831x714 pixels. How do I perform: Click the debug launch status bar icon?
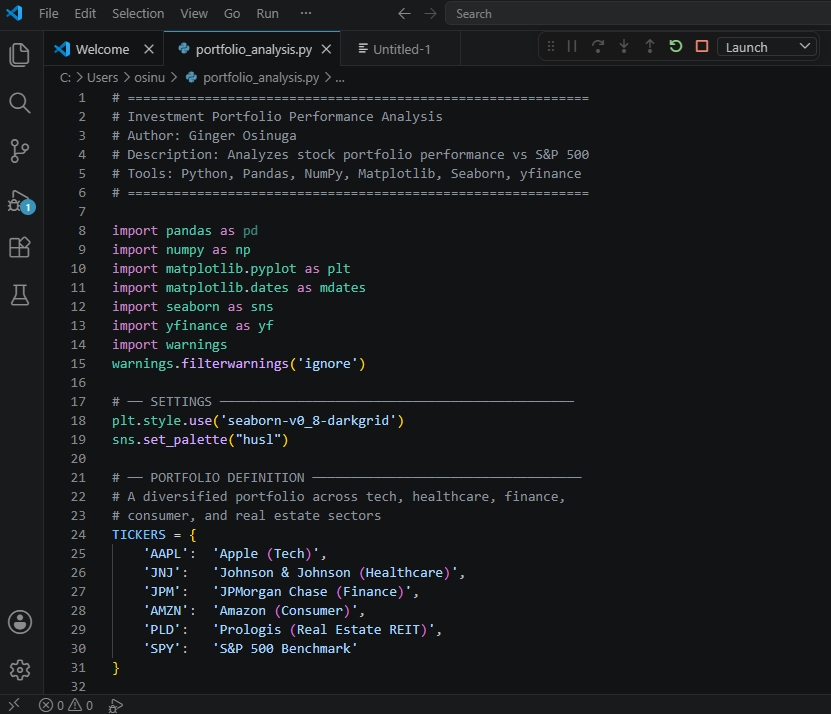(x=116, y=706)
